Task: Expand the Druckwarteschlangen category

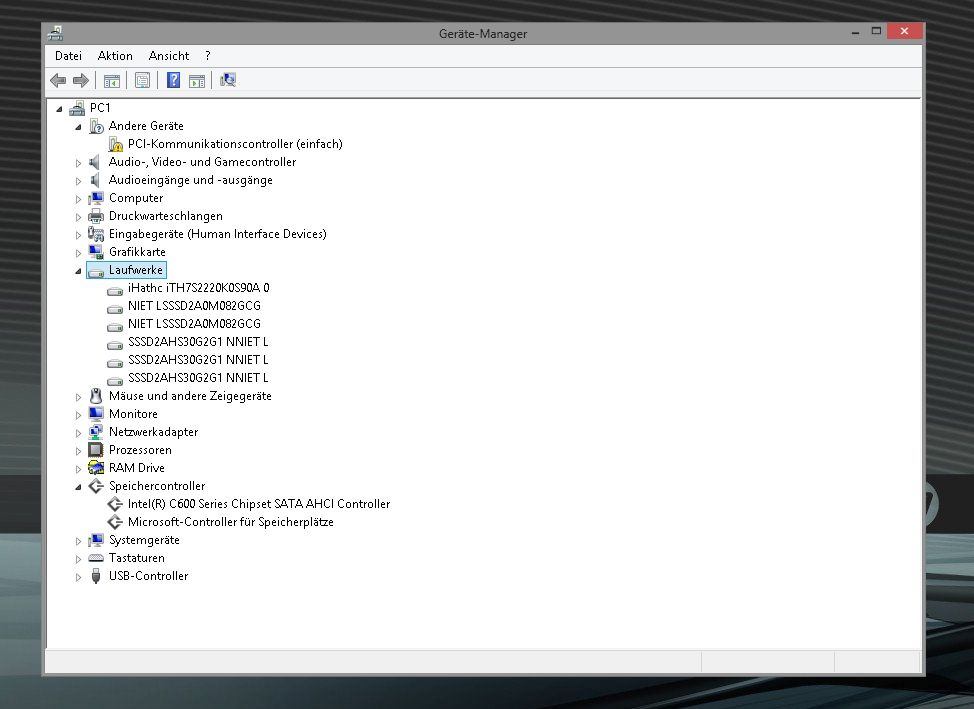Action: pyautogui.click(x=78, y=217)
